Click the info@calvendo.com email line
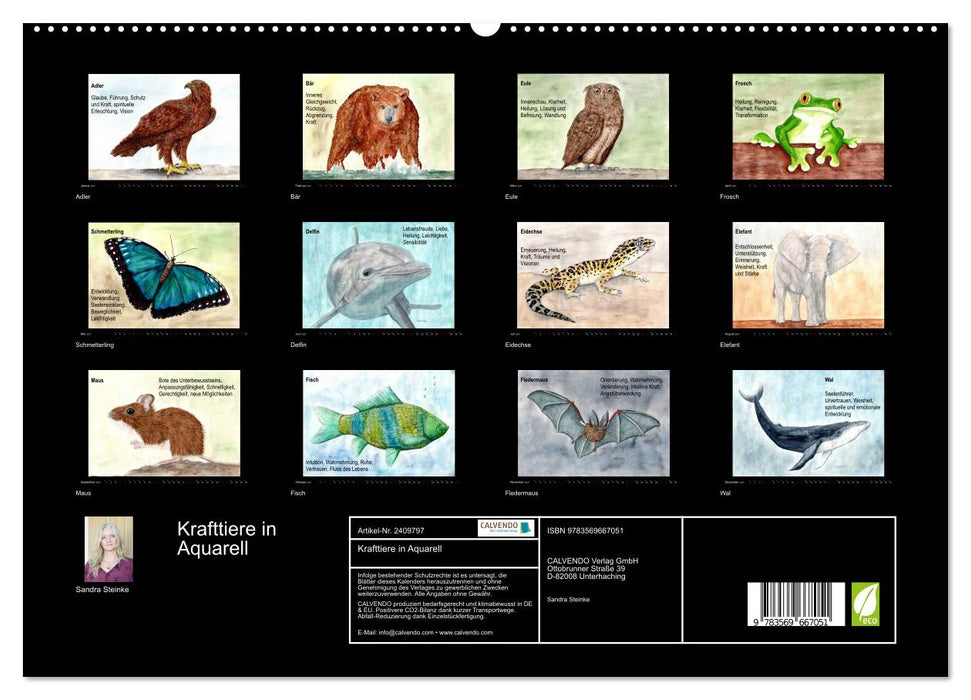 pyautogui.click(x=425, y=632)
